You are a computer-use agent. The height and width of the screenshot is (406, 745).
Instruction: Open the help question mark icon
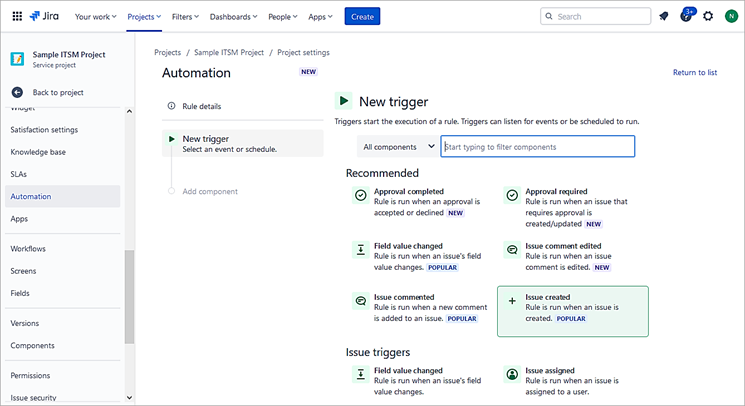pyautogui.click(x=686, y=16)
